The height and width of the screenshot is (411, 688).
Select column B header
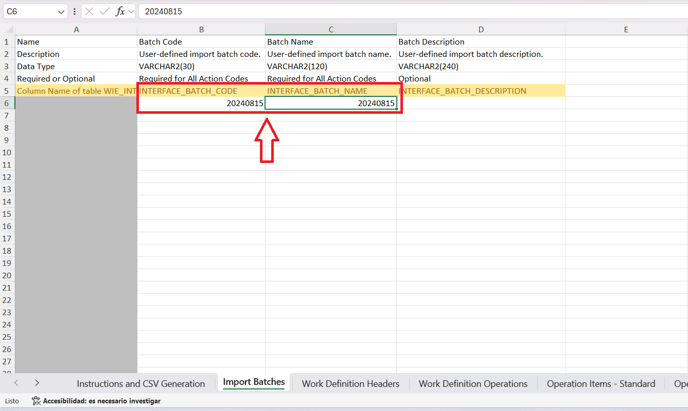pos(201,29)
